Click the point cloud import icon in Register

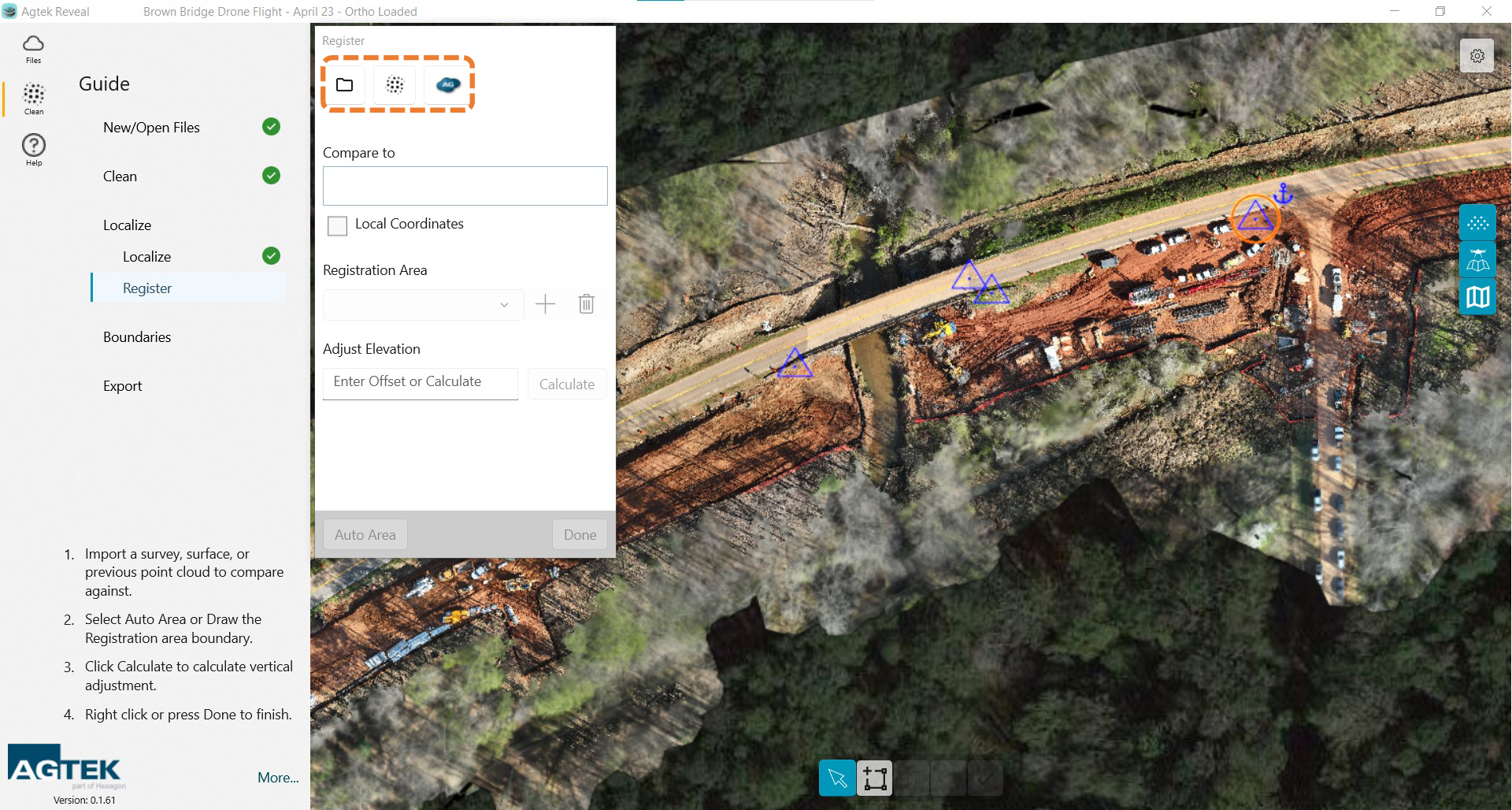[395, 85]
